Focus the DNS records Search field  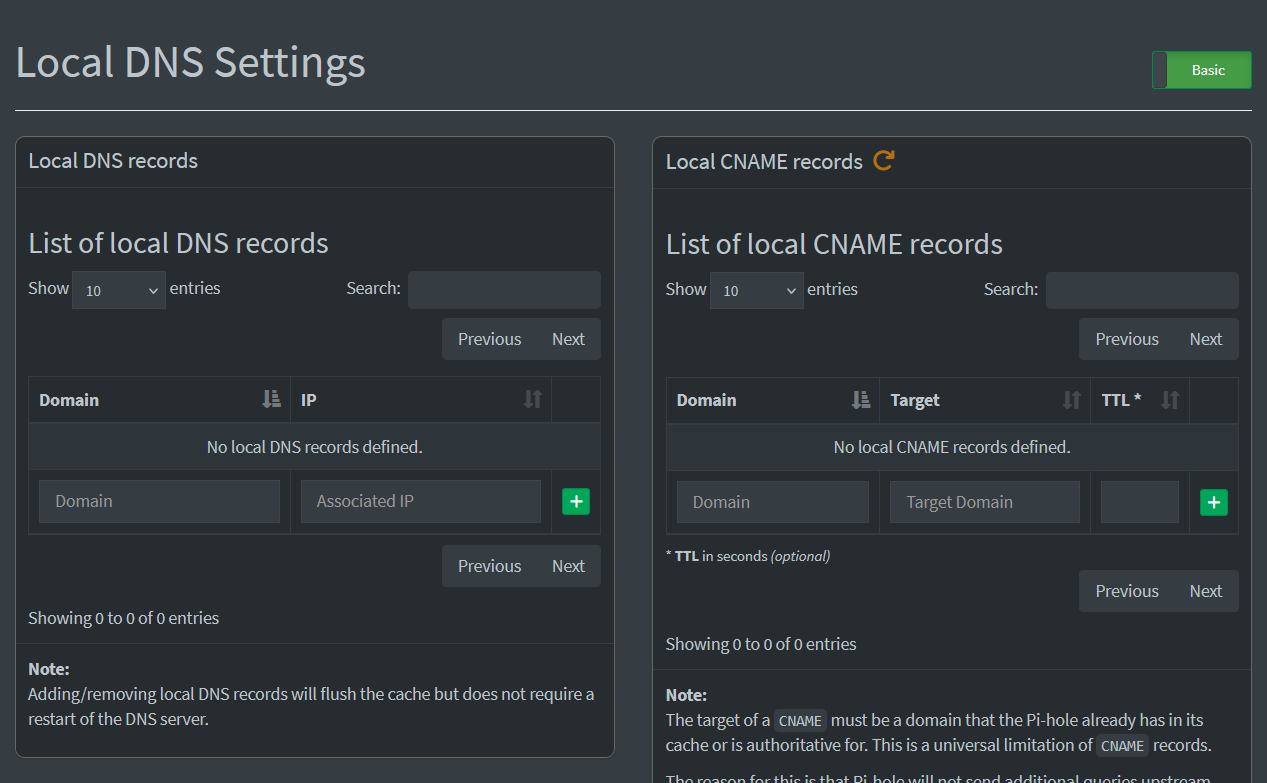[504, 290]
